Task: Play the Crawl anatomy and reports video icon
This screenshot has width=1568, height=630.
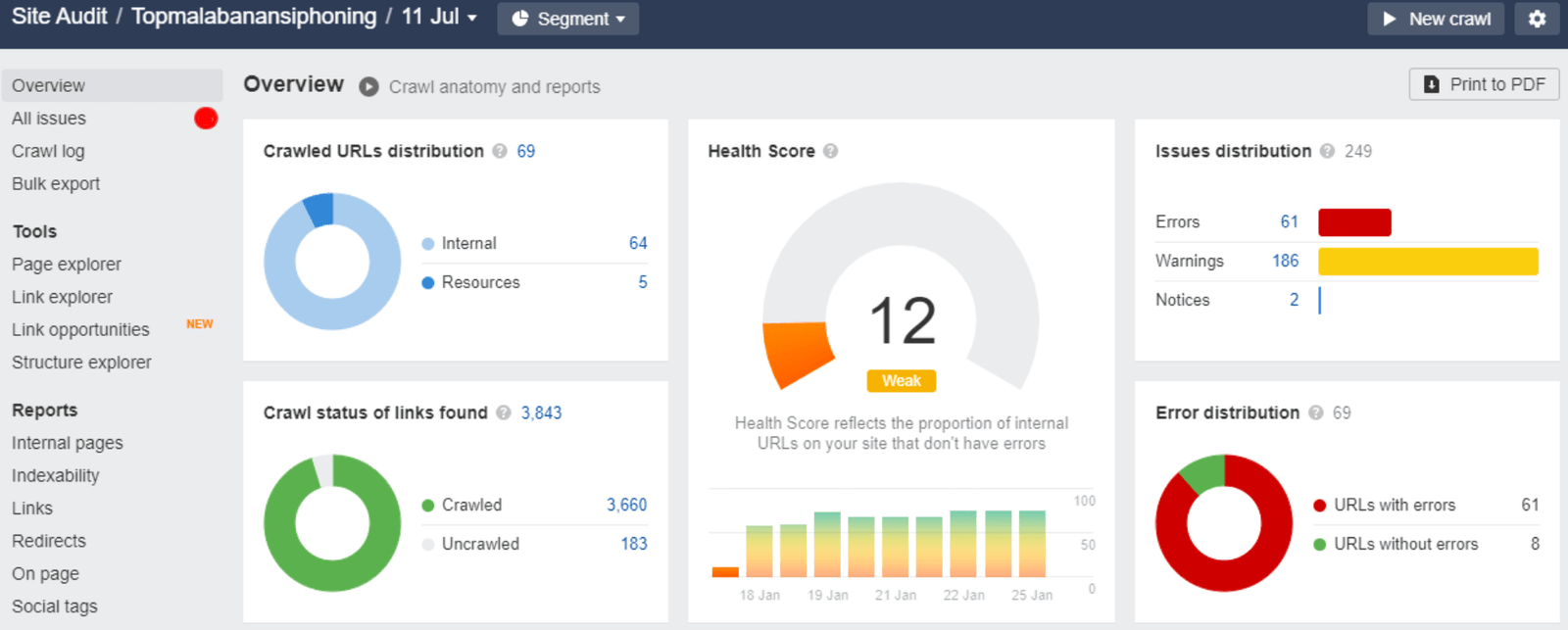Action: coord(368,87)
